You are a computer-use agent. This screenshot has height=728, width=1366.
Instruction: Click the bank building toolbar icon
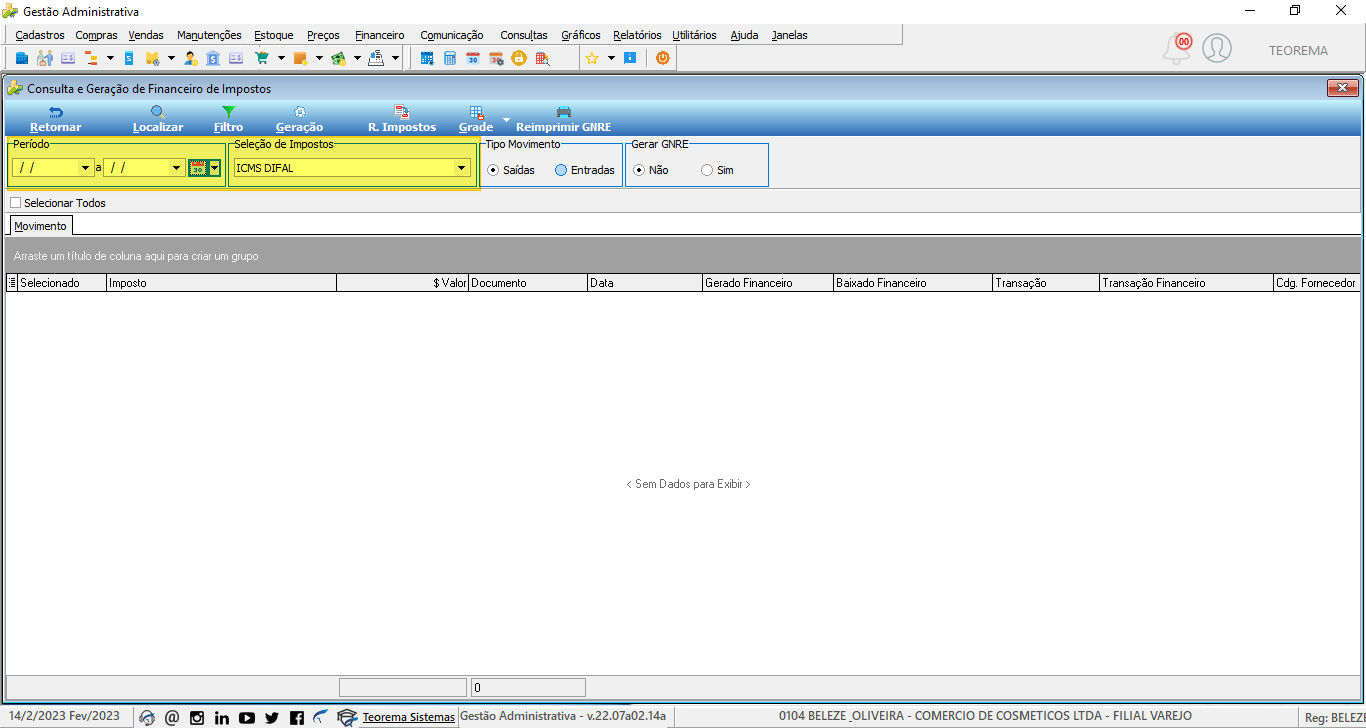pyautogui.click(x=214, y=58)
